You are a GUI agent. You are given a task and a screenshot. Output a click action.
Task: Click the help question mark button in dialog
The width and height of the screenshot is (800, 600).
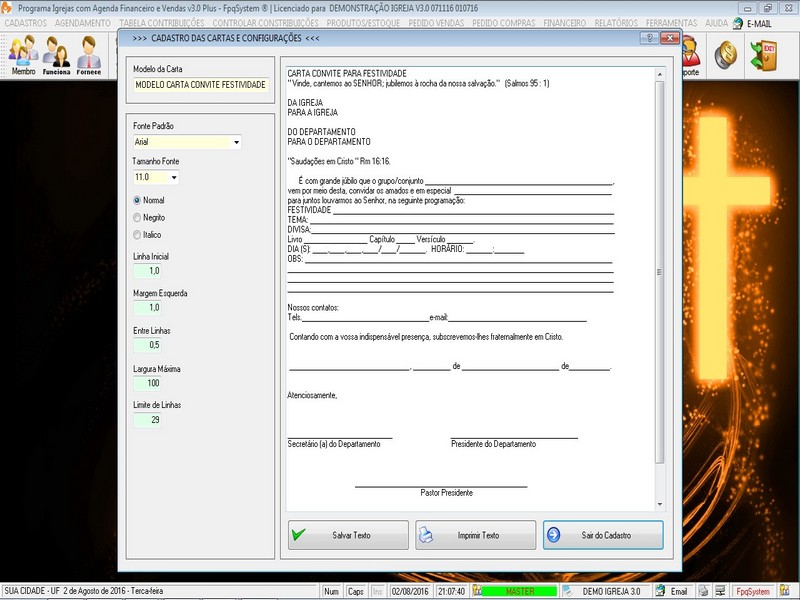pyautogui.click(x=649, y=38)
